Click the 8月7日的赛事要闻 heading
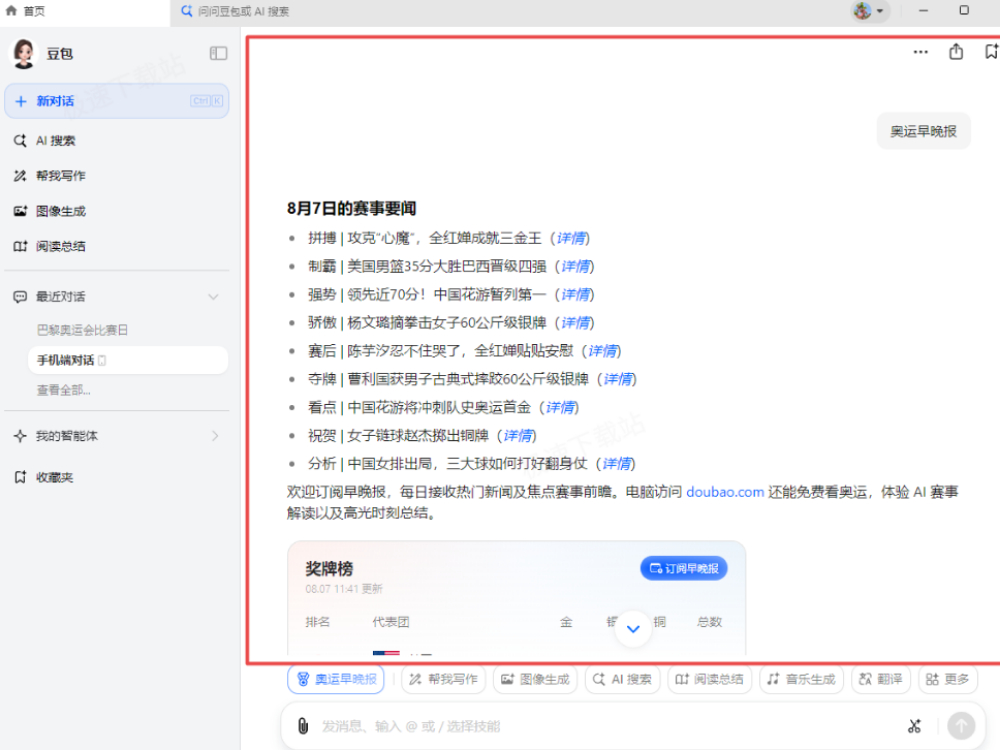Viewport: 1000px width, 750px height. 351,209
